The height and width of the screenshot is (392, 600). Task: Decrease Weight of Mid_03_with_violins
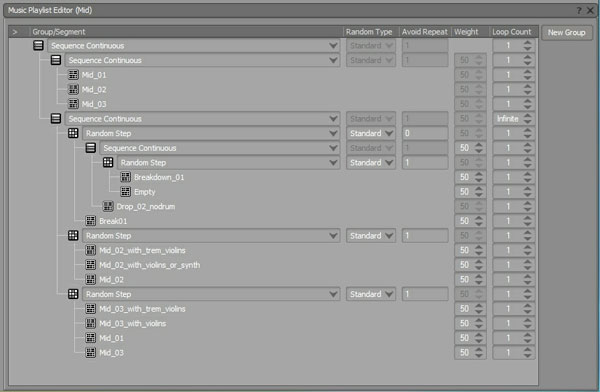tap(479, 327)
